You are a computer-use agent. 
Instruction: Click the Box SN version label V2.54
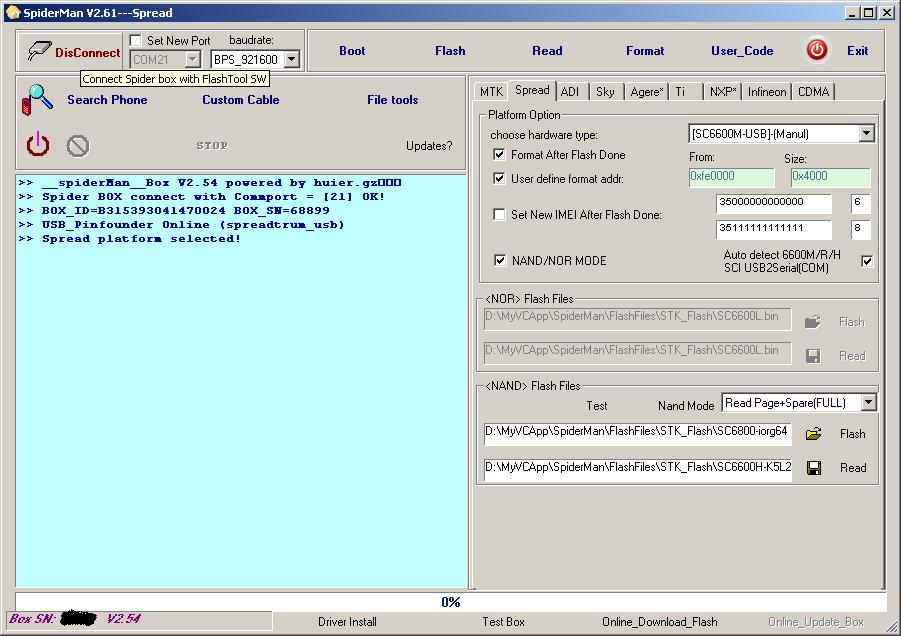tap(124, 619)
